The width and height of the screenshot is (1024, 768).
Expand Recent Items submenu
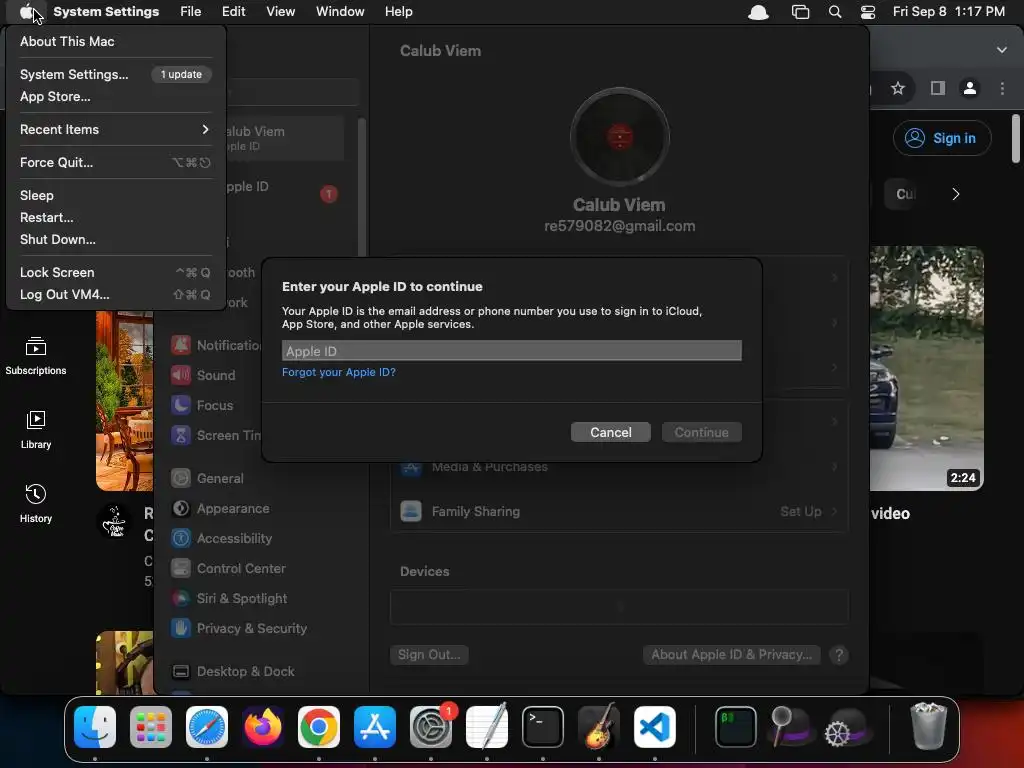coord(114,129)
